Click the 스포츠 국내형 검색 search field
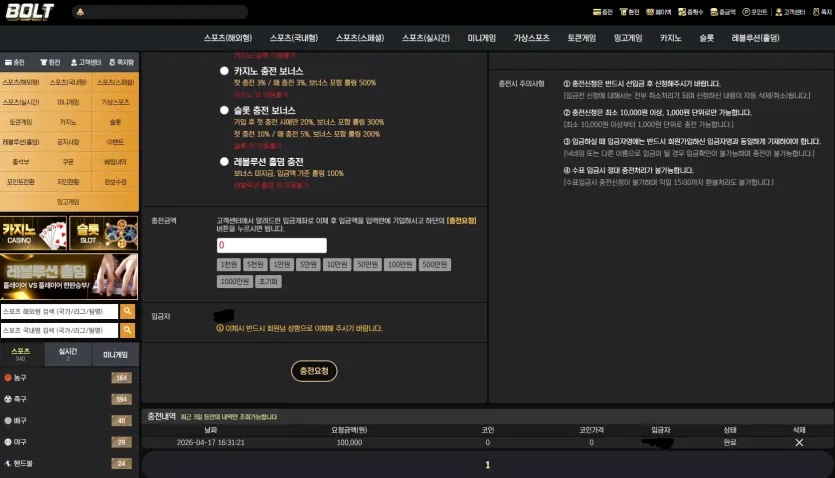 coord(59,331)
